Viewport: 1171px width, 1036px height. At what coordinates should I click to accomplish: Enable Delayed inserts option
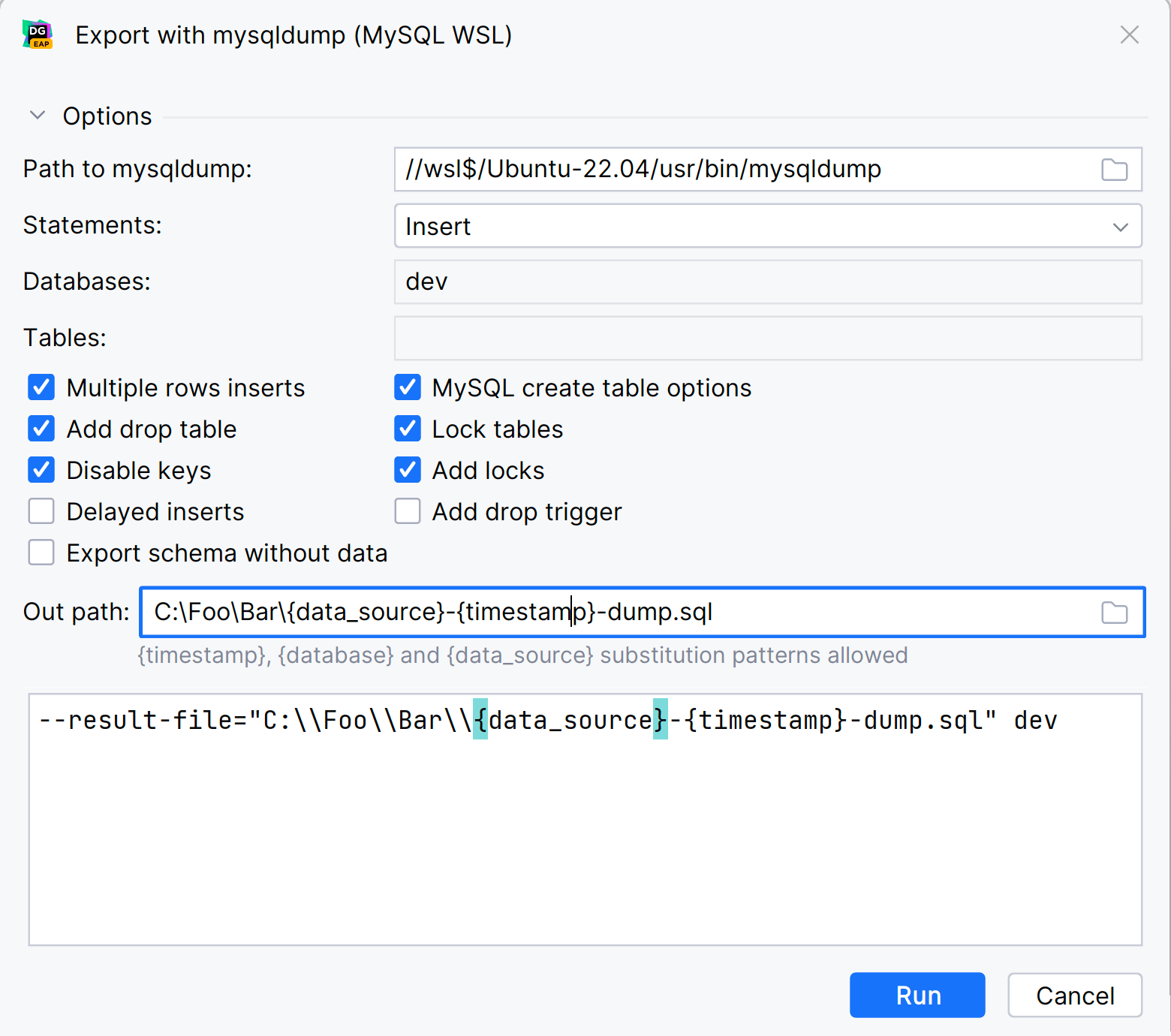pos(41,512)
